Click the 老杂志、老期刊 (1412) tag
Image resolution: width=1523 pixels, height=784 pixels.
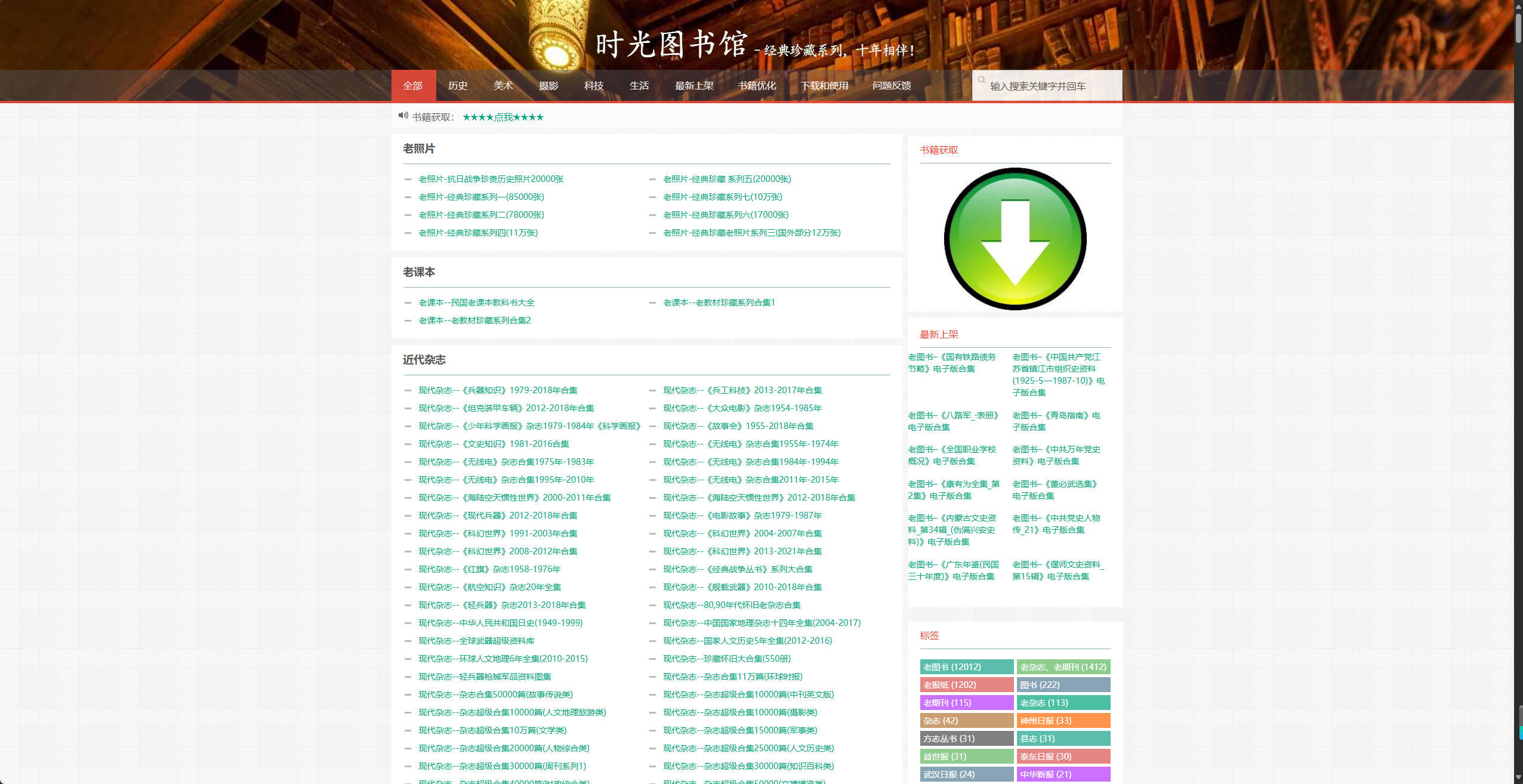point(1063,667)
